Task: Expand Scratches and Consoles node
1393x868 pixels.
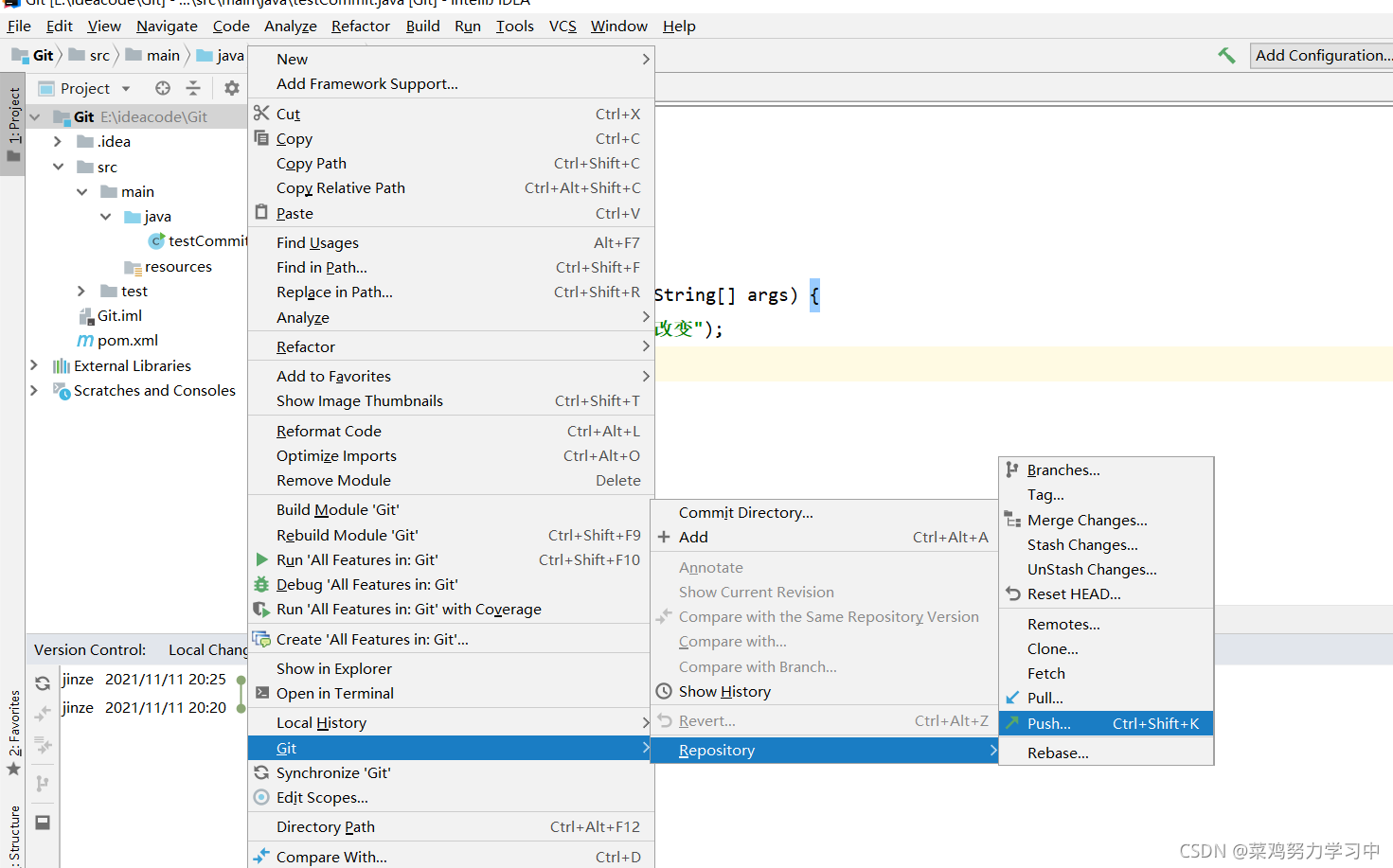Action: click(x=34, y=390)
